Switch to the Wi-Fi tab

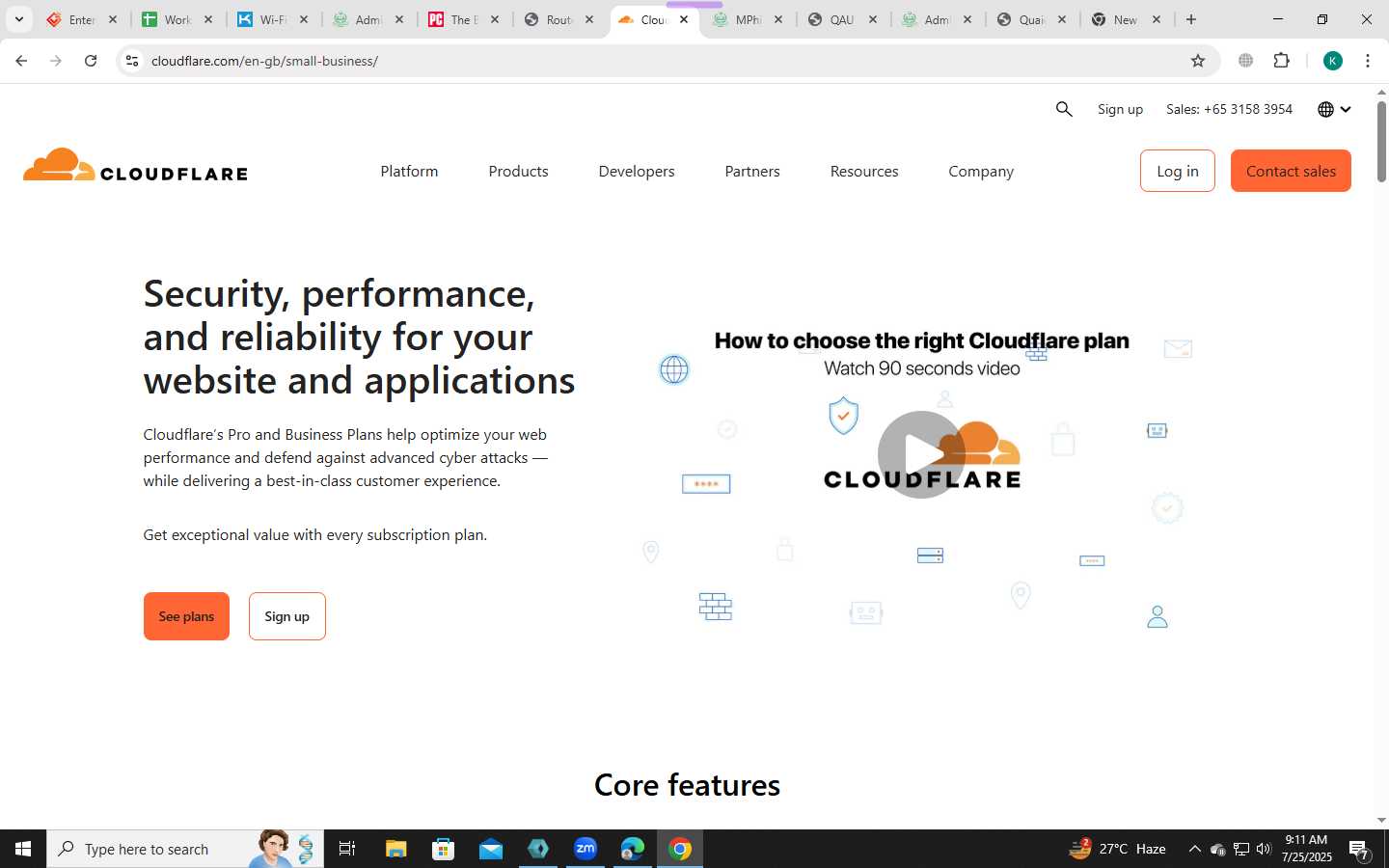(x=273, y=19)
